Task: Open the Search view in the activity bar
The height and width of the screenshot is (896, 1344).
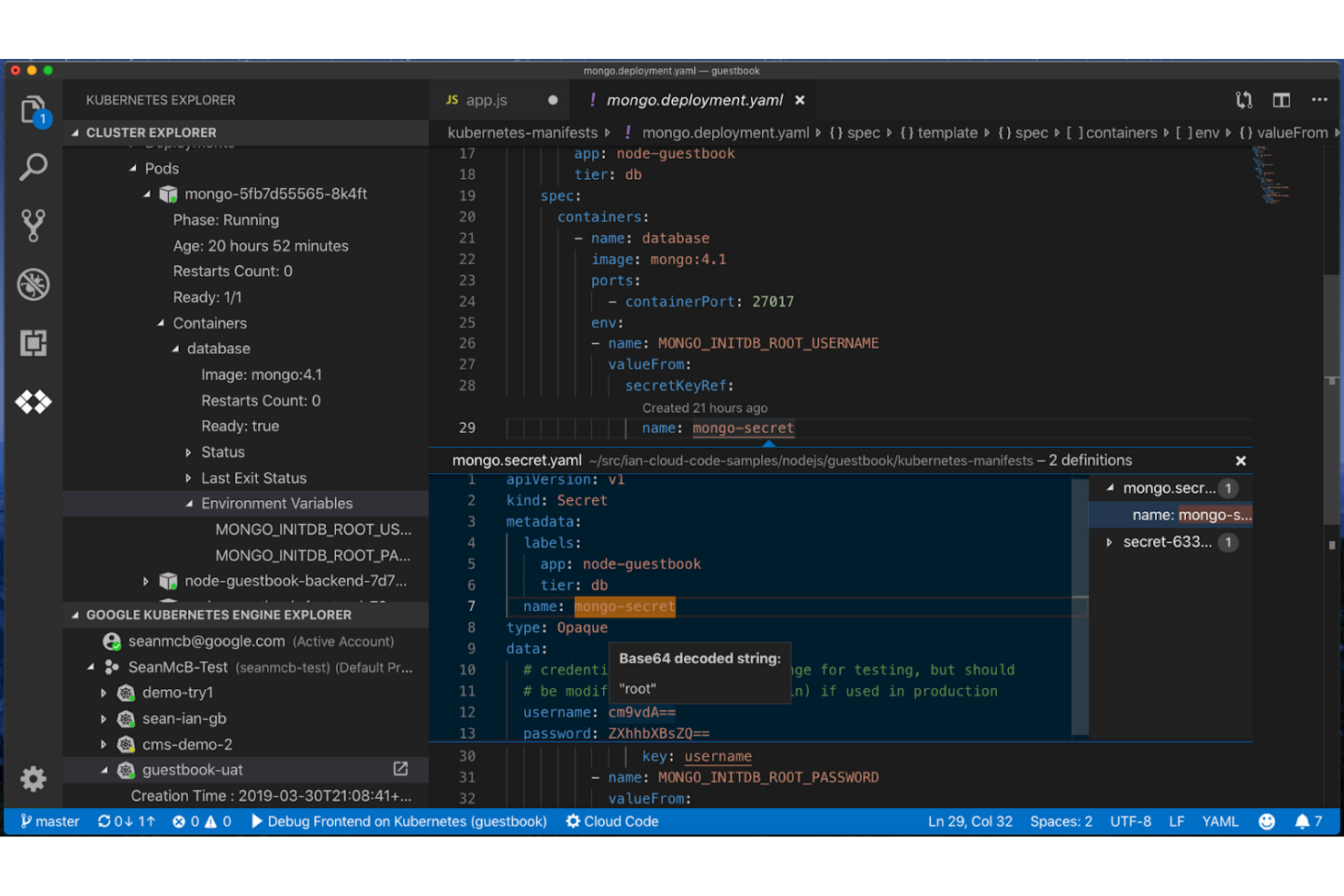Action: click(x=34, y=167)
